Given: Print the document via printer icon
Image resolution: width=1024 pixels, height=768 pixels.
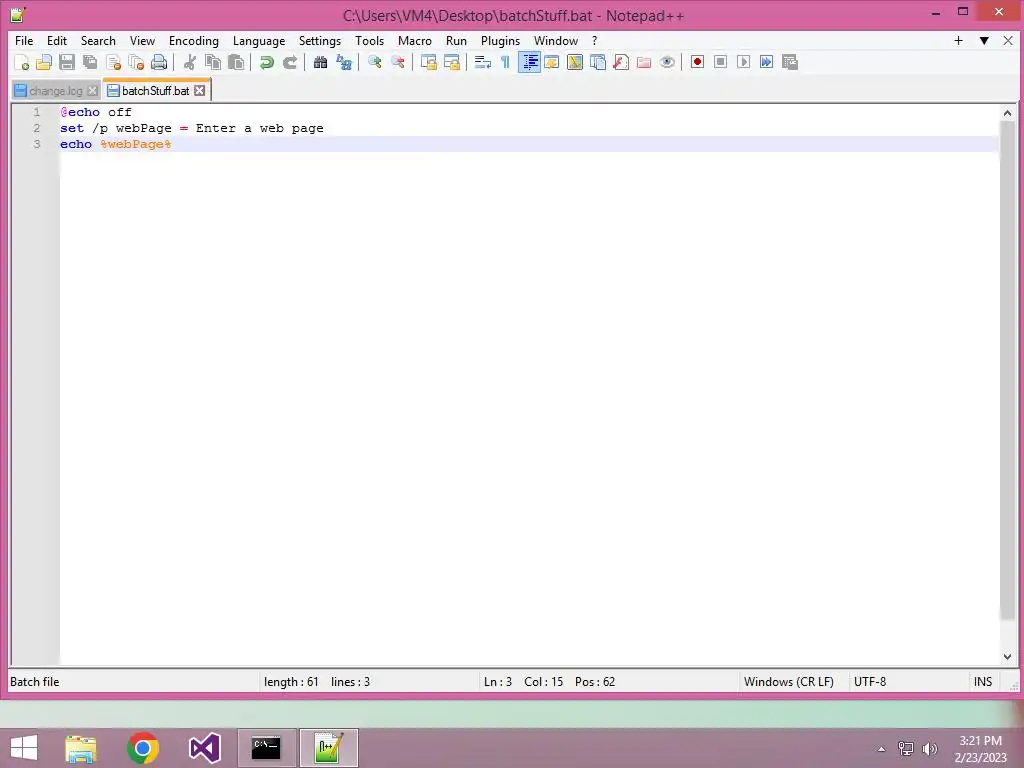Looking at the screenshot, I should (159, 62).
